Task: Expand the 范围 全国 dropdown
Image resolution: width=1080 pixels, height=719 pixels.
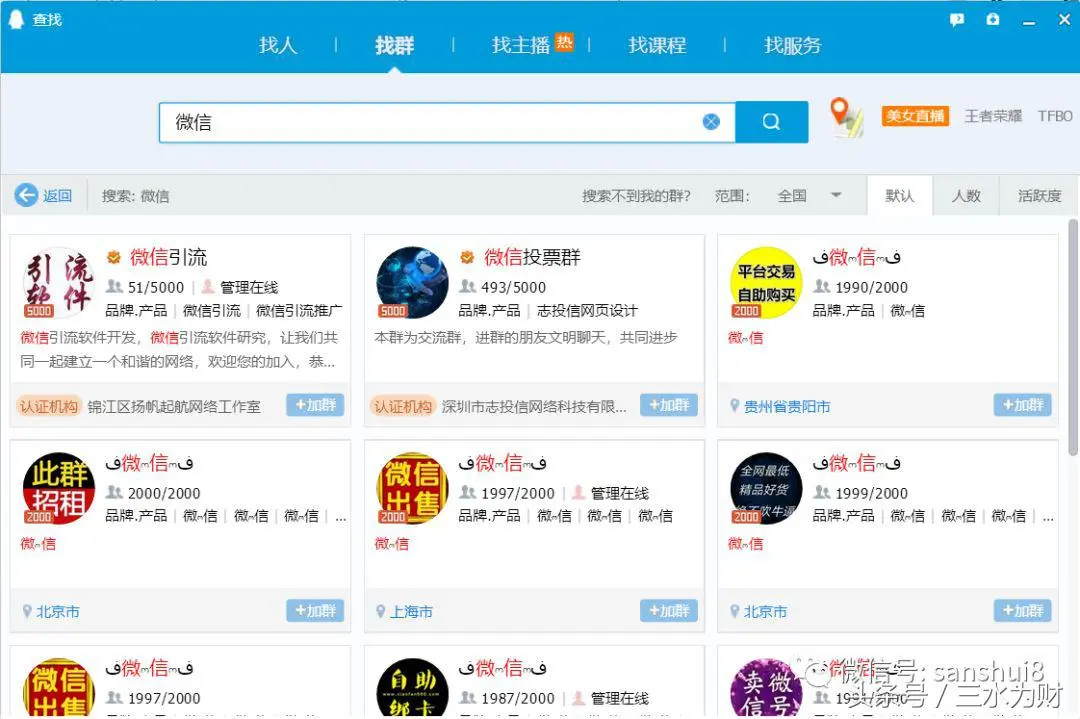Action: click(x=809, y=196)
